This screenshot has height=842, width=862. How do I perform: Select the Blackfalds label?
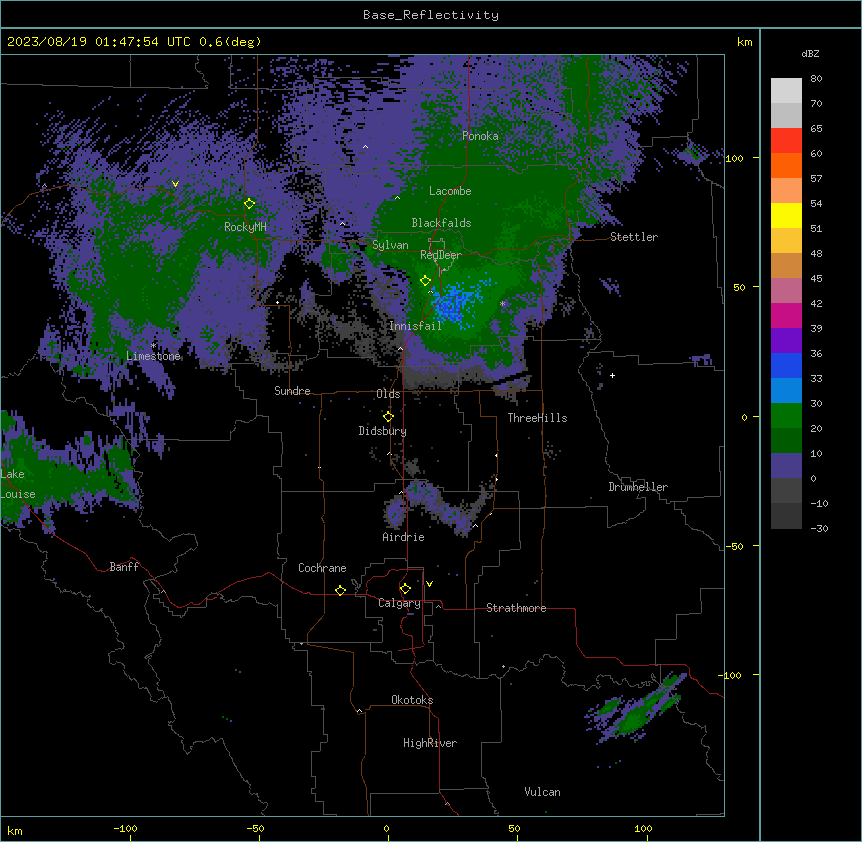point(441,223)
